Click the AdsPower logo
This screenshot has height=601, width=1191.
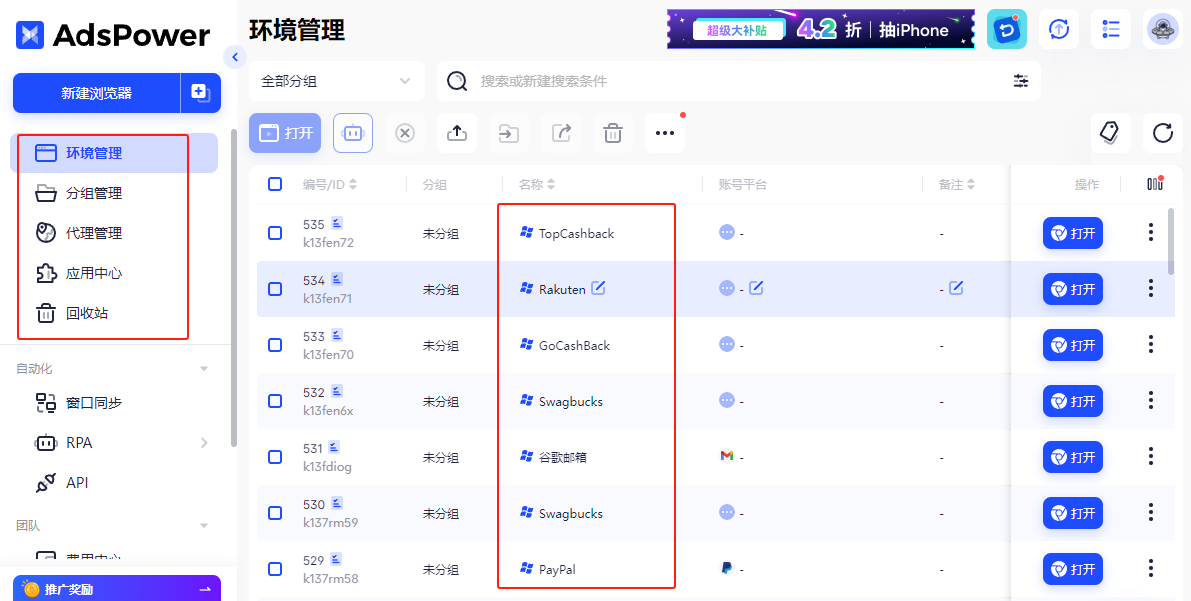(112, 34)
